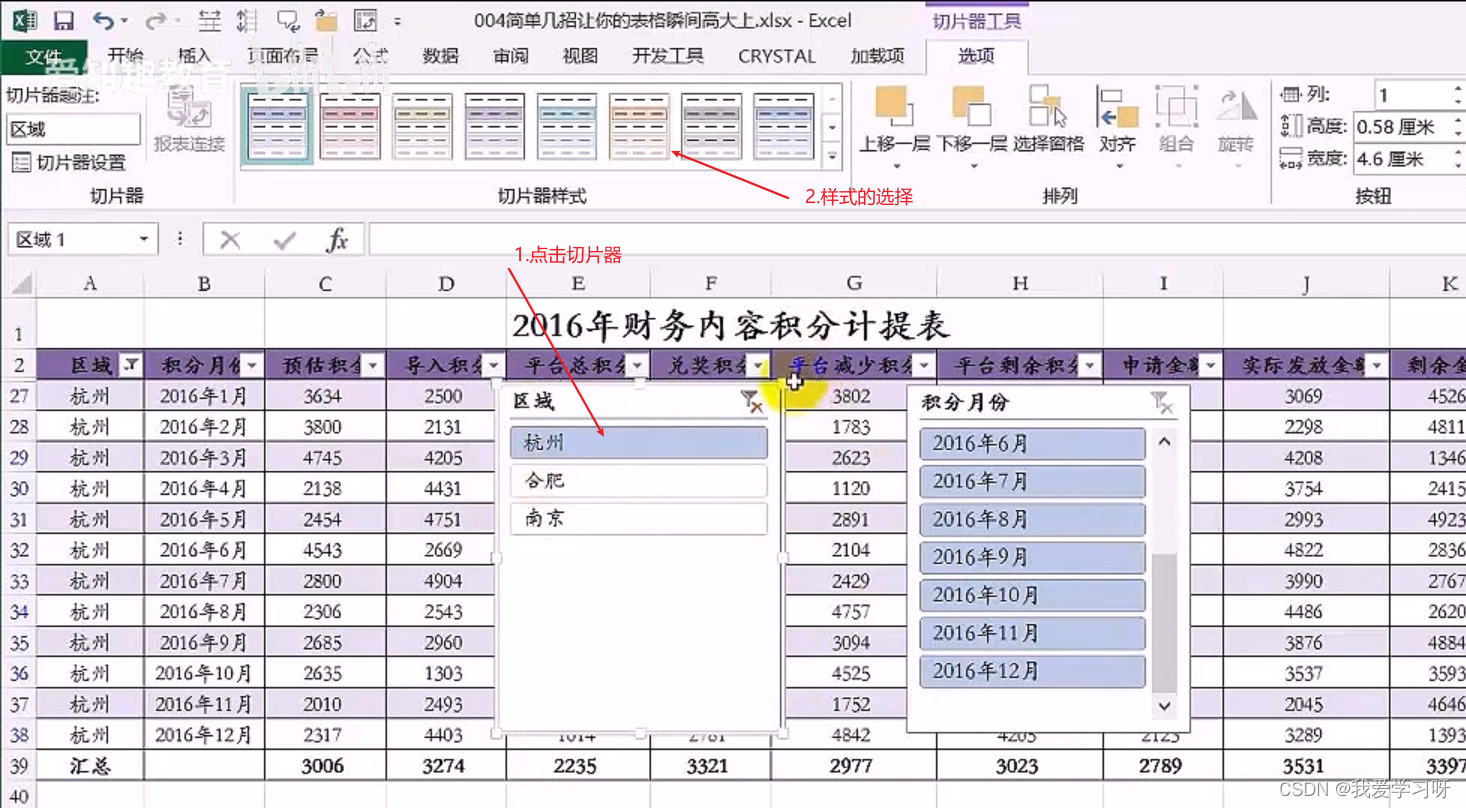
Task: Click 下移一层 (Send Backward) icon
Action: [x=971, y=107]
